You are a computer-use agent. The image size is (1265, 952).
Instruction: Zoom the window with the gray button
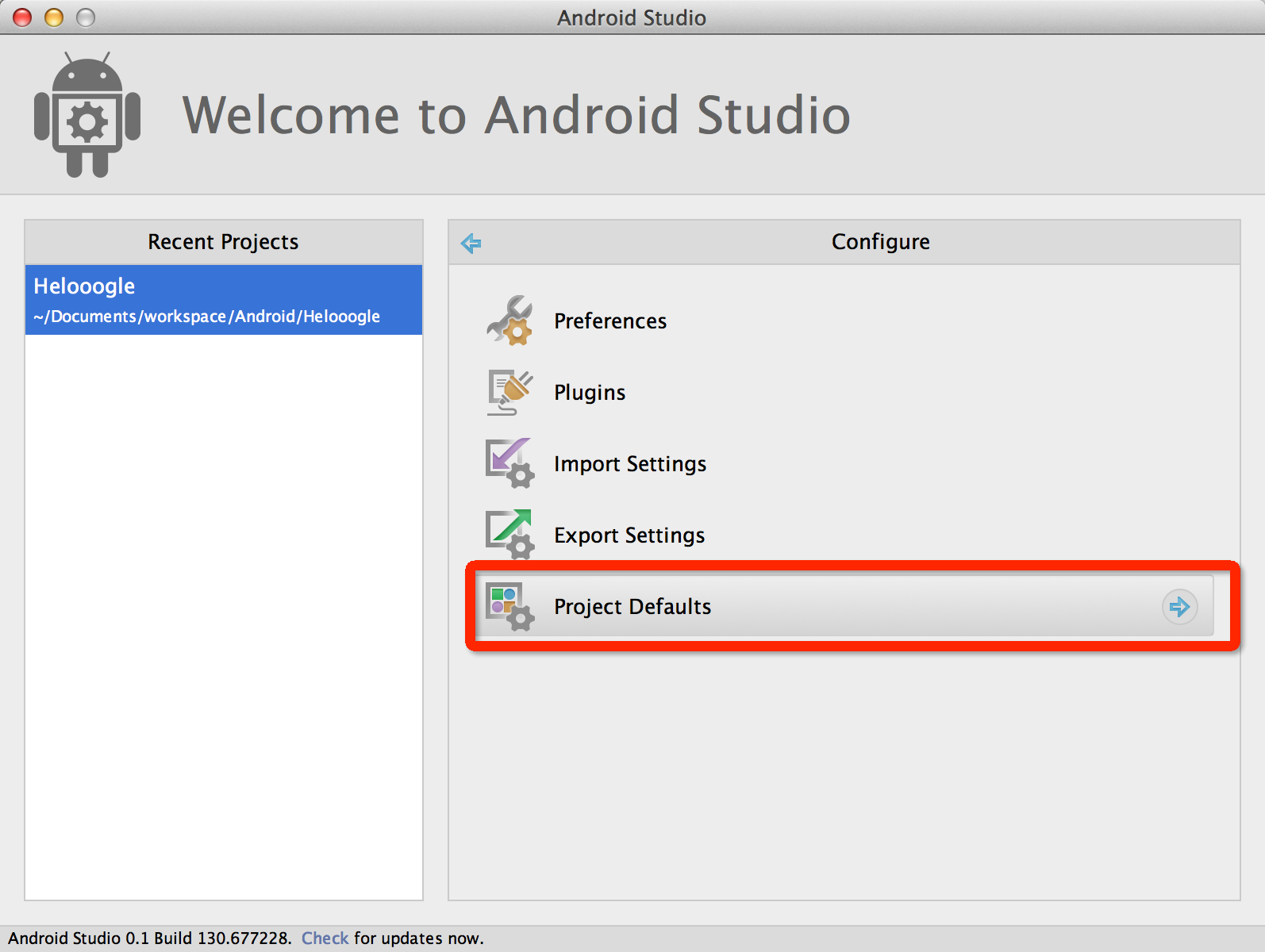86,17
